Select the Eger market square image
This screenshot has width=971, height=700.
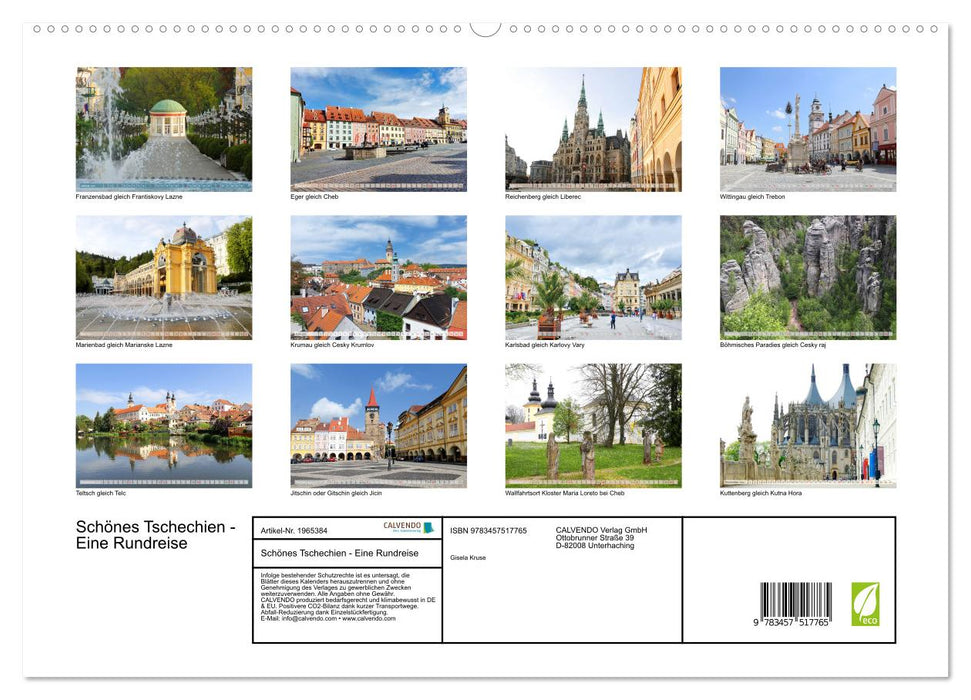[378, 128]
